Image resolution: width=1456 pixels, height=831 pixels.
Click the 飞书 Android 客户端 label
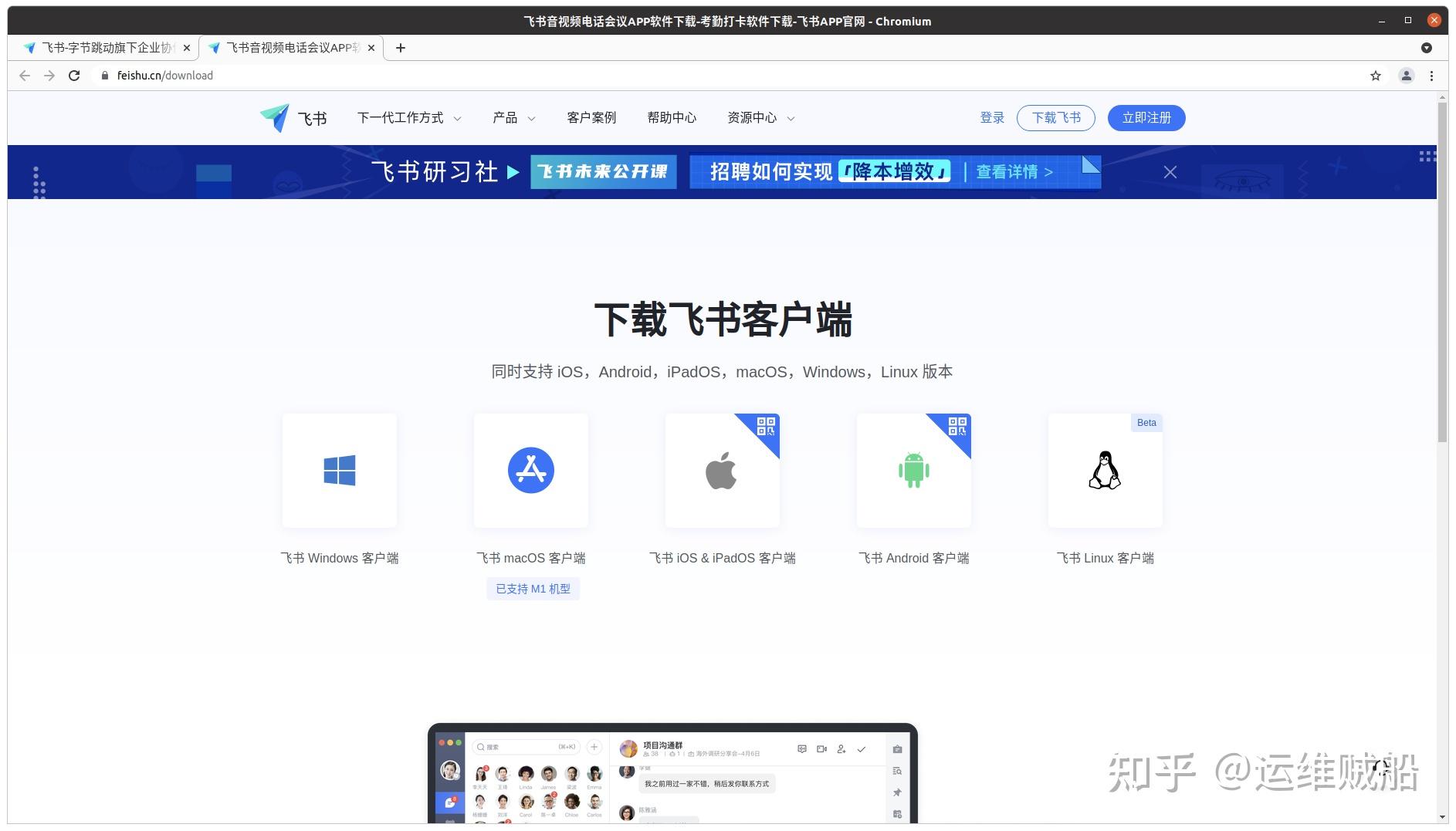(914, 558)
